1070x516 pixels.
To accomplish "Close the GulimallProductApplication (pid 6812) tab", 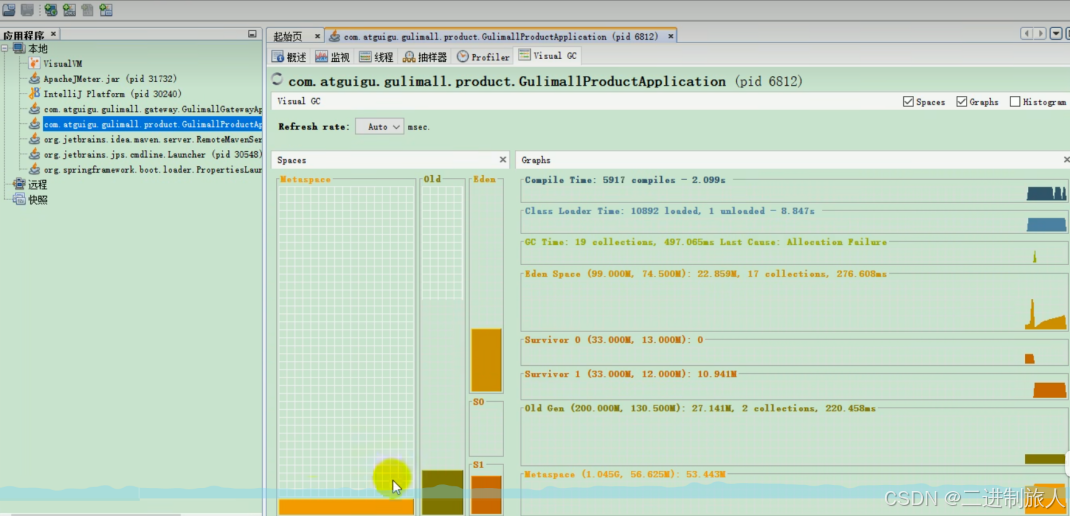I will (671, 36).
